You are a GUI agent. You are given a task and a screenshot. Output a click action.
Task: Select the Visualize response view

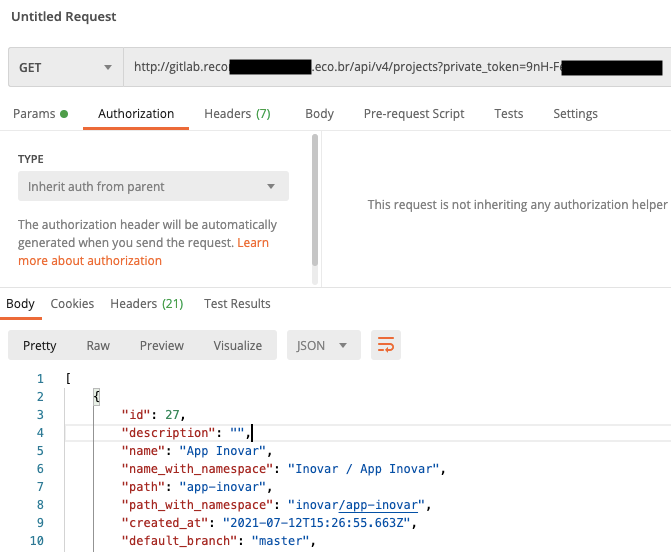(x=238, y=345)
